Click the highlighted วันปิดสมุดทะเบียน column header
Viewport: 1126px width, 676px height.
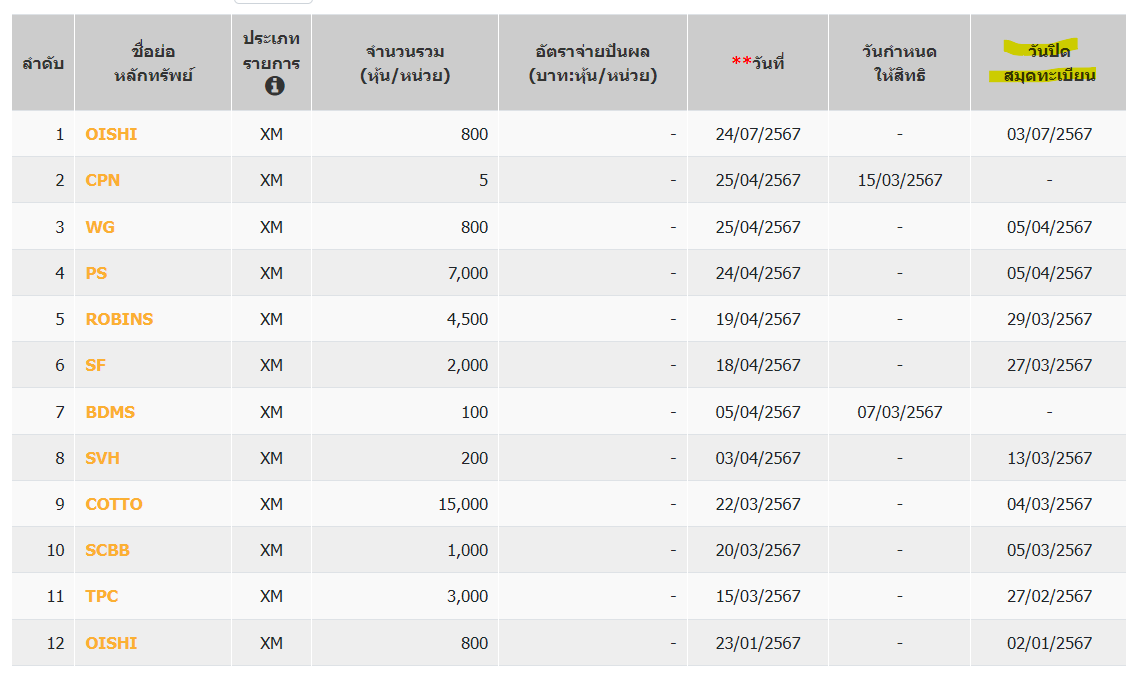coord(1049,62)
